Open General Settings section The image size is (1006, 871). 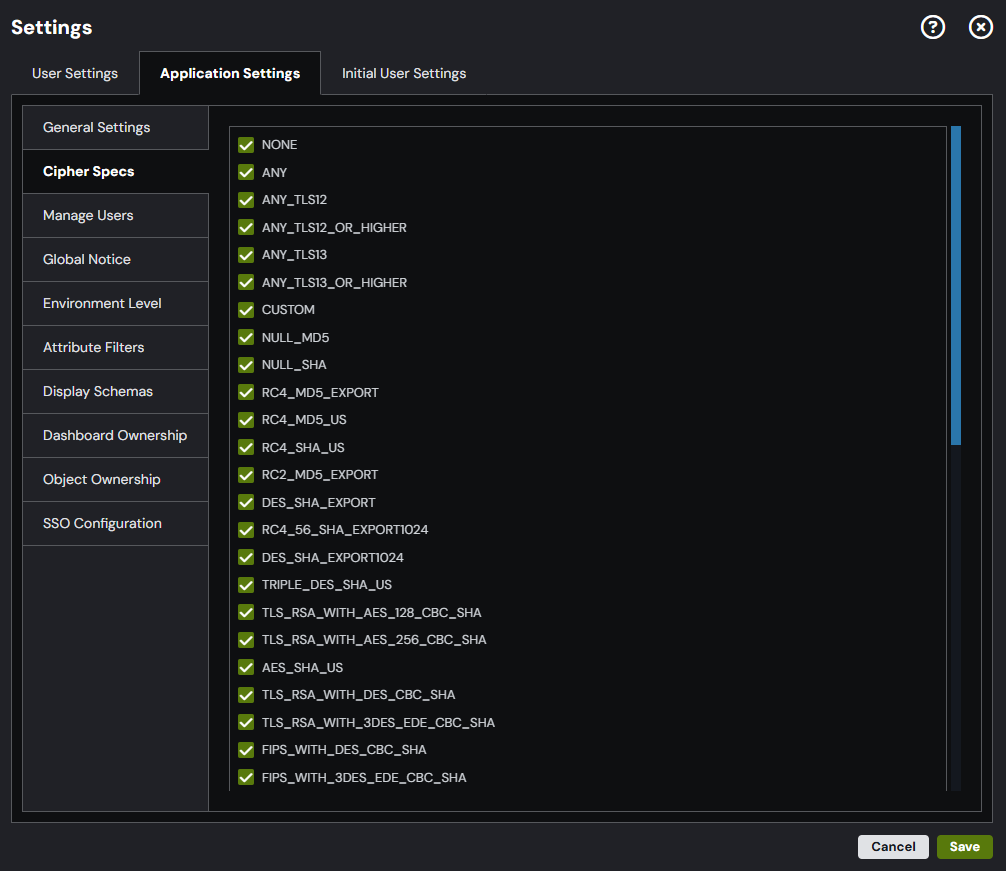point(115,128)
